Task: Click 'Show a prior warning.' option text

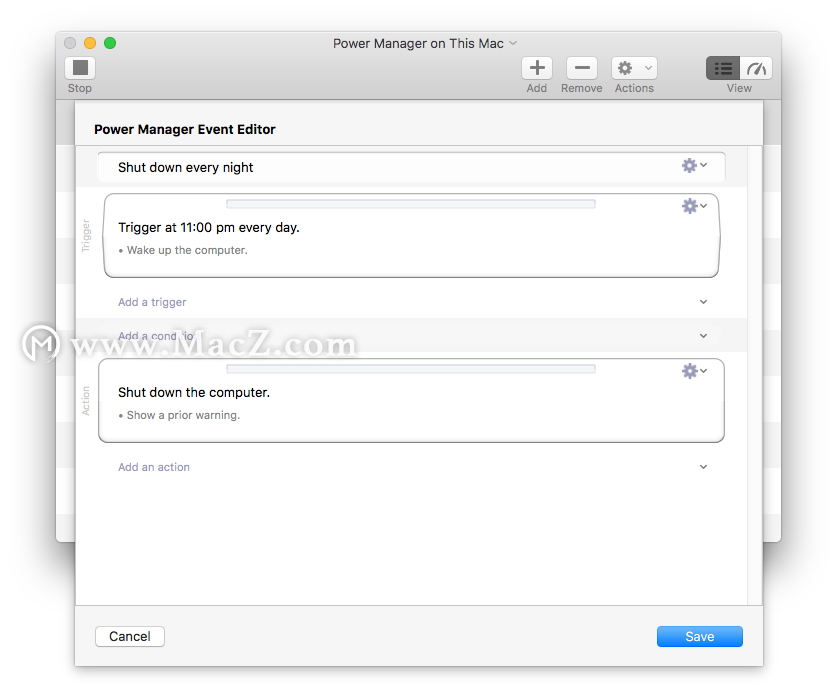Action: pos(183,415)
